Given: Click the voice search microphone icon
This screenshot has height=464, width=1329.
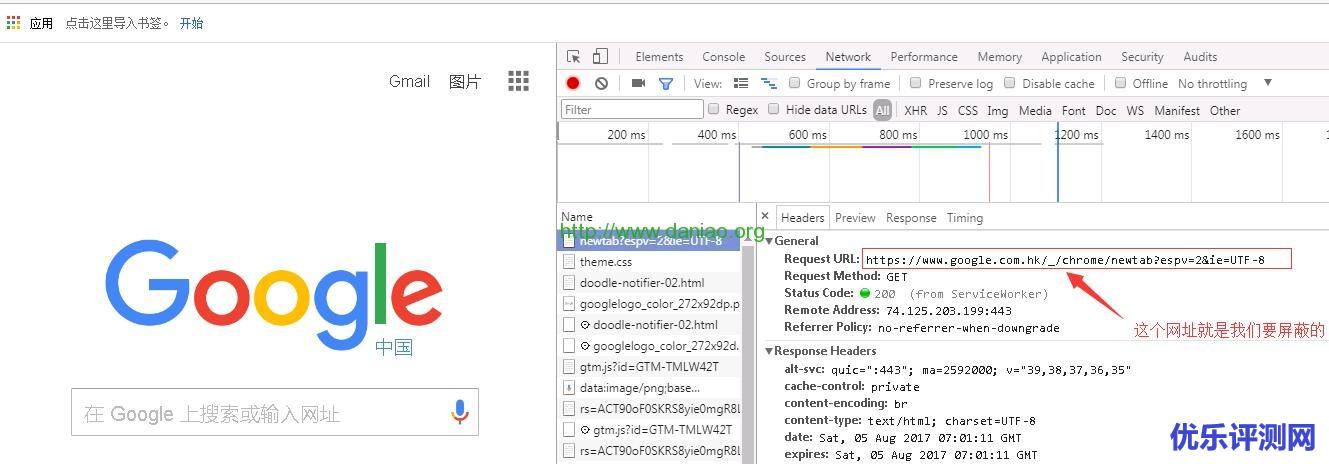Looking at the screenshot, I should pos(459,412).
